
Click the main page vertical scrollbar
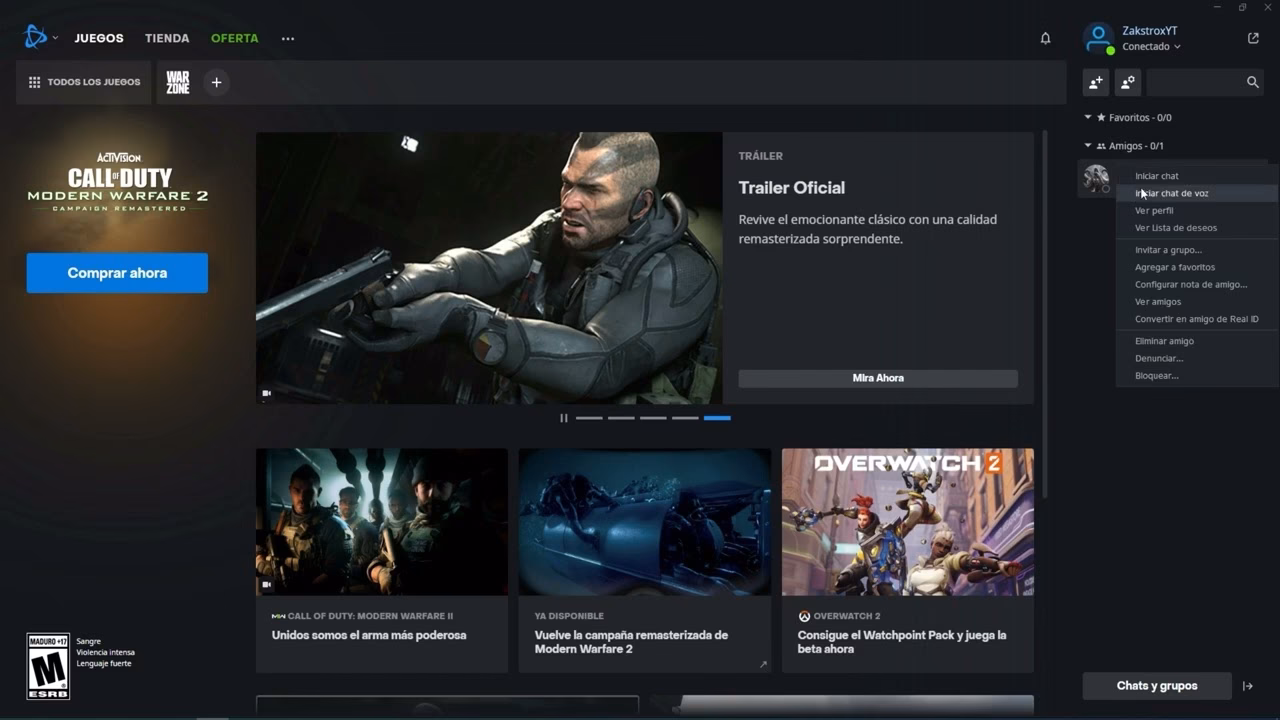(x=1045, y=315)
